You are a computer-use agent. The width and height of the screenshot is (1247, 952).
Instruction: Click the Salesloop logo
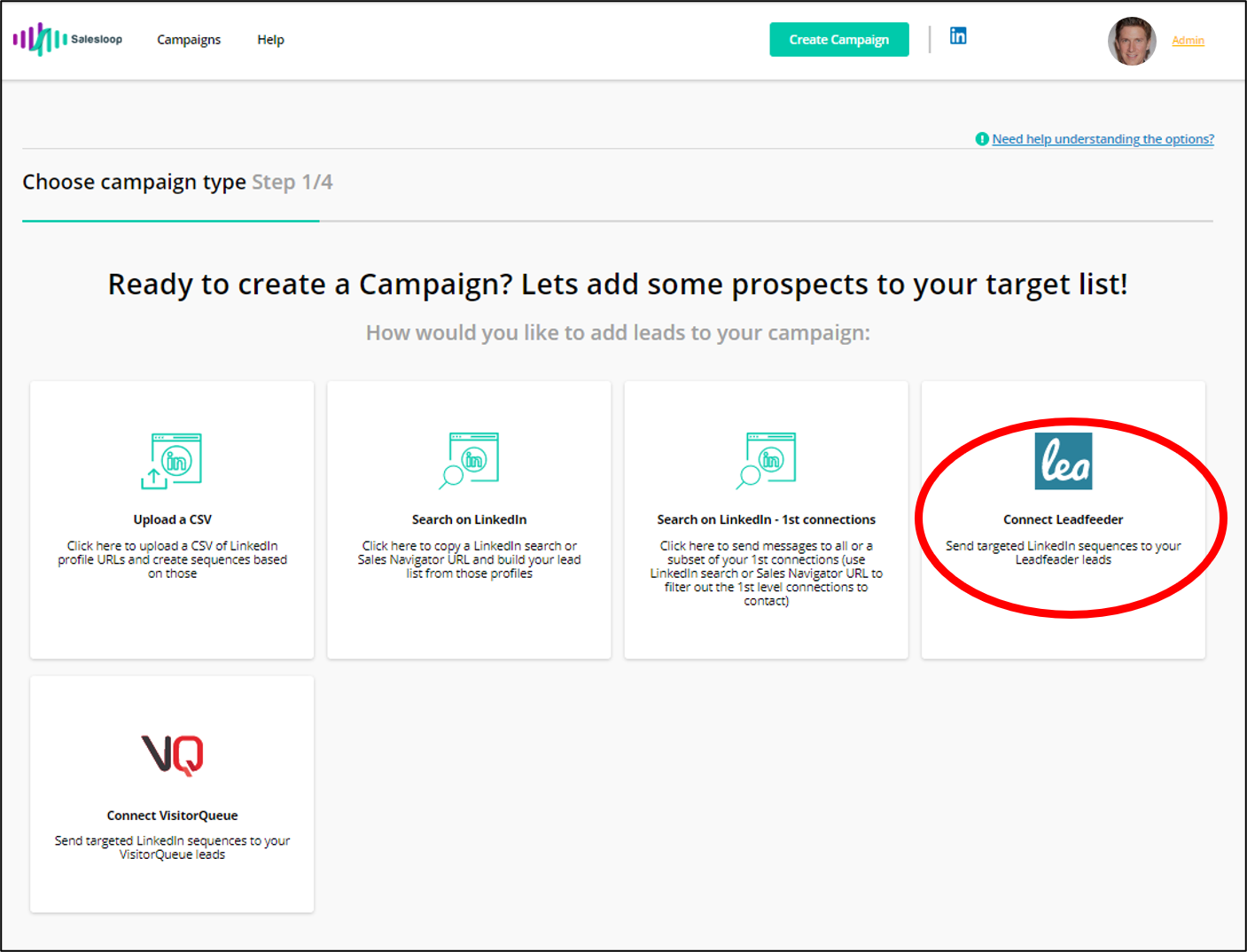(66, 39)
